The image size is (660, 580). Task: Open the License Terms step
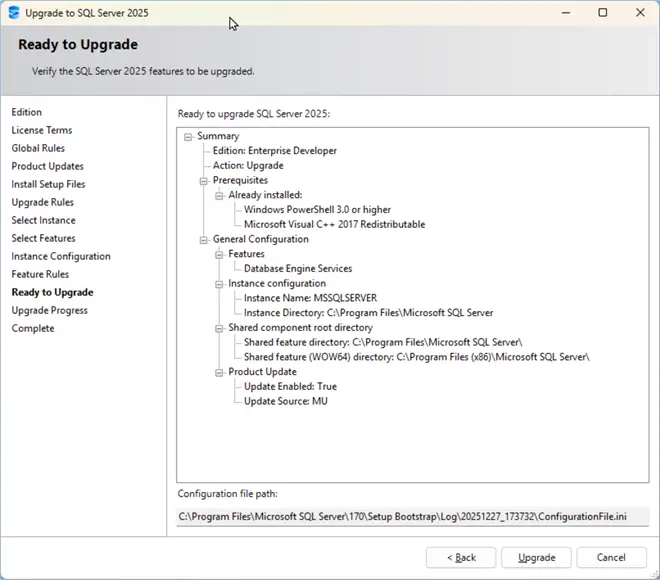pyautogui.click(x=42, y=130)
